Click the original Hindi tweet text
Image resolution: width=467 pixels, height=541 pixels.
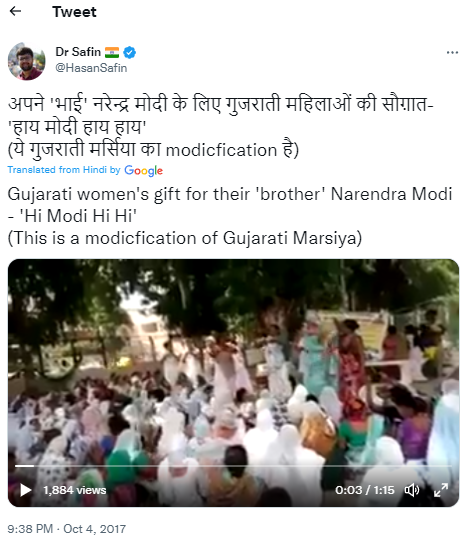click(x=221, y=127)
